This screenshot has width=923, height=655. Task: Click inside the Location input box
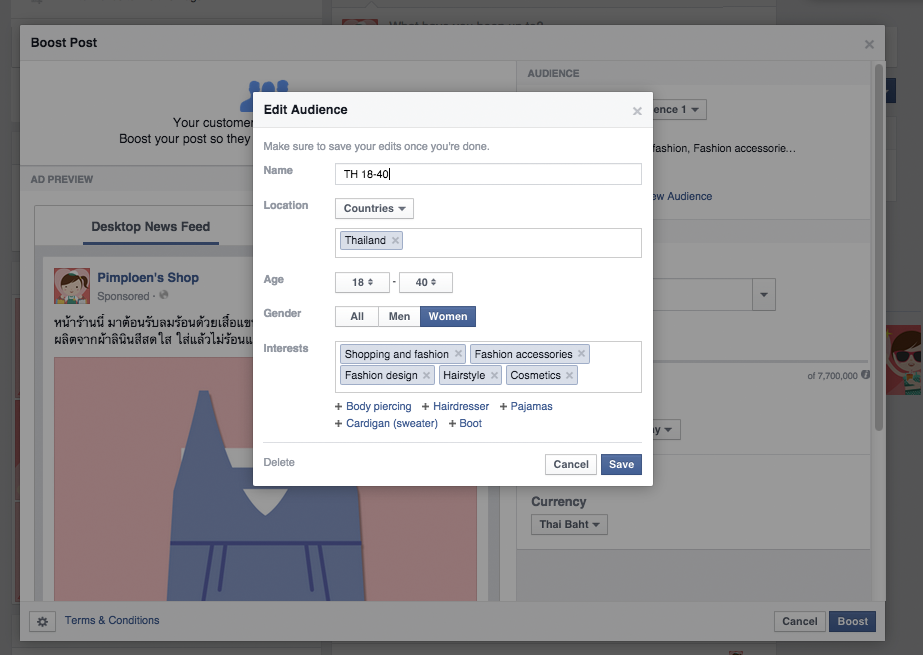click(x=488, y=243)
